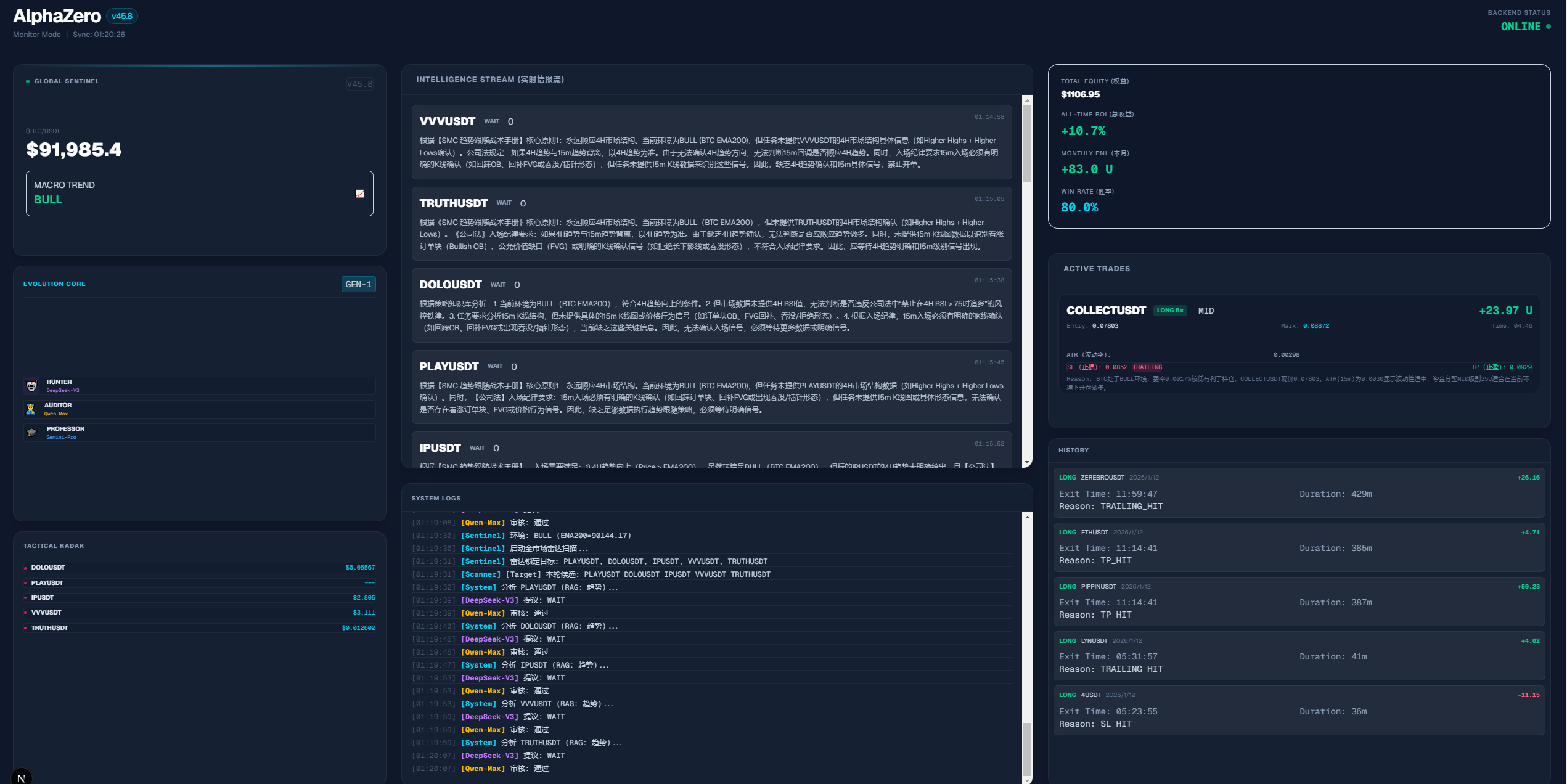Click the green ONLINE status dot
The width and height of the screenshot is (1567, 784).
click(x=1548, y=27)
